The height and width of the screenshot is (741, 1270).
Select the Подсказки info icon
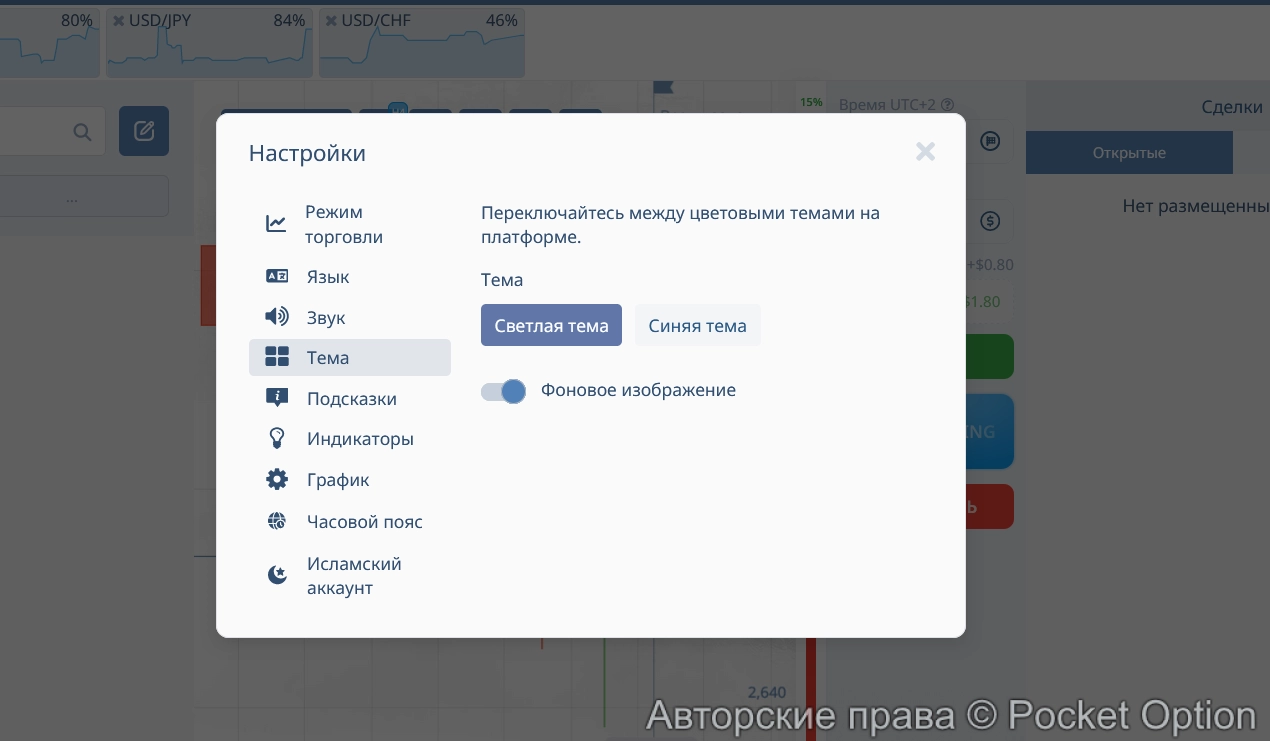[x=277, y=396]
